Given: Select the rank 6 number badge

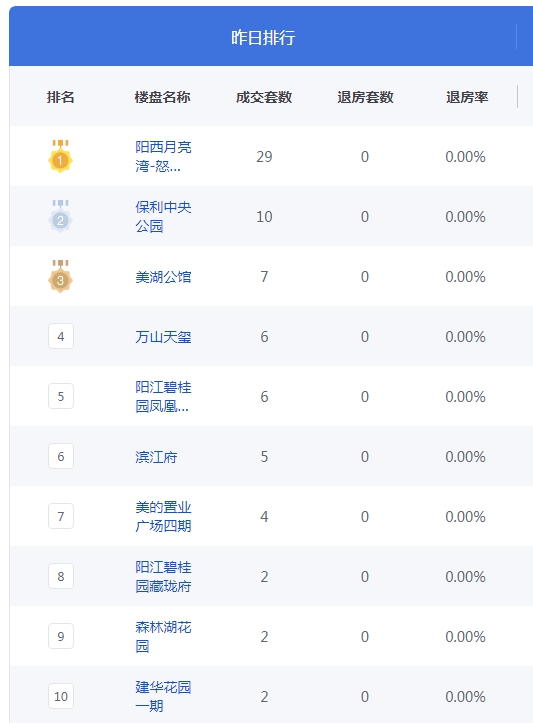Looking at the screenshot, I should pos(61,456).
